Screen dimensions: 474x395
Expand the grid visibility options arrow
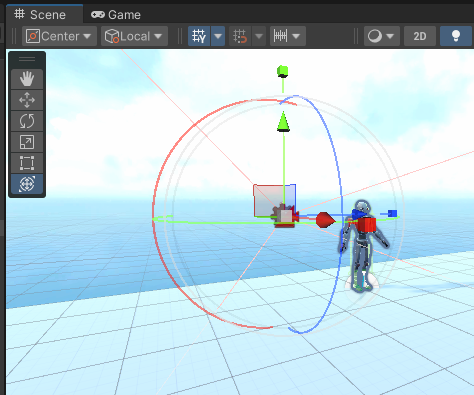[218, 36]
